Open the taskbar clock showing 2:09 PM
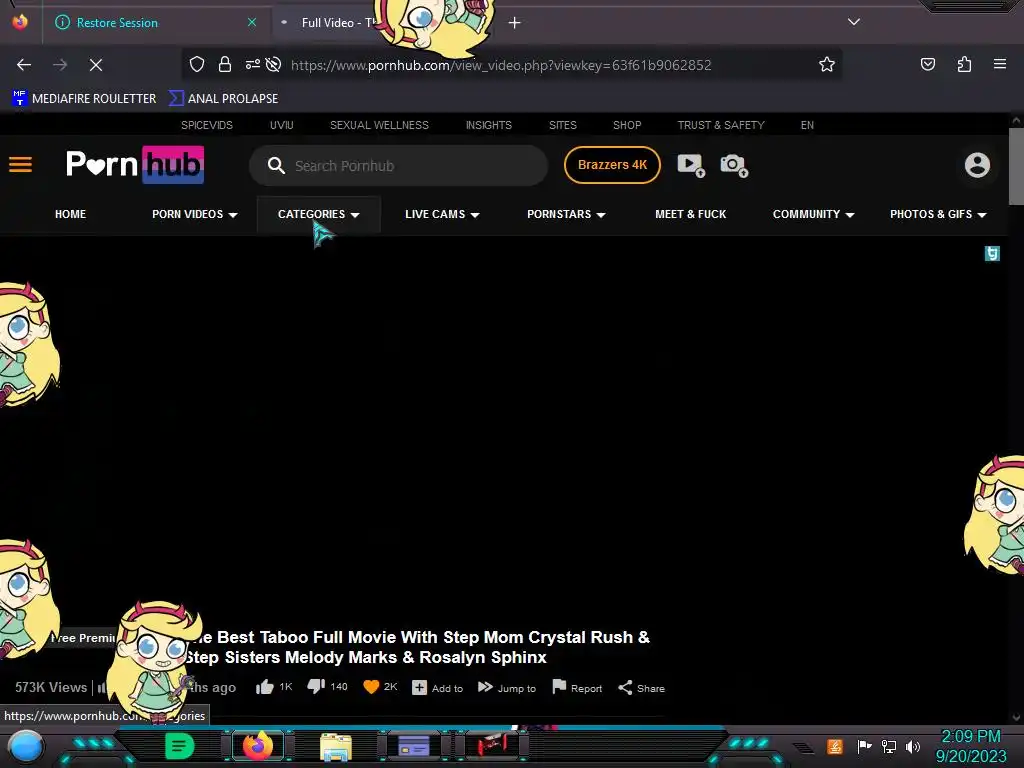The width and height of the screenshot is (1024, 768). 970,746
